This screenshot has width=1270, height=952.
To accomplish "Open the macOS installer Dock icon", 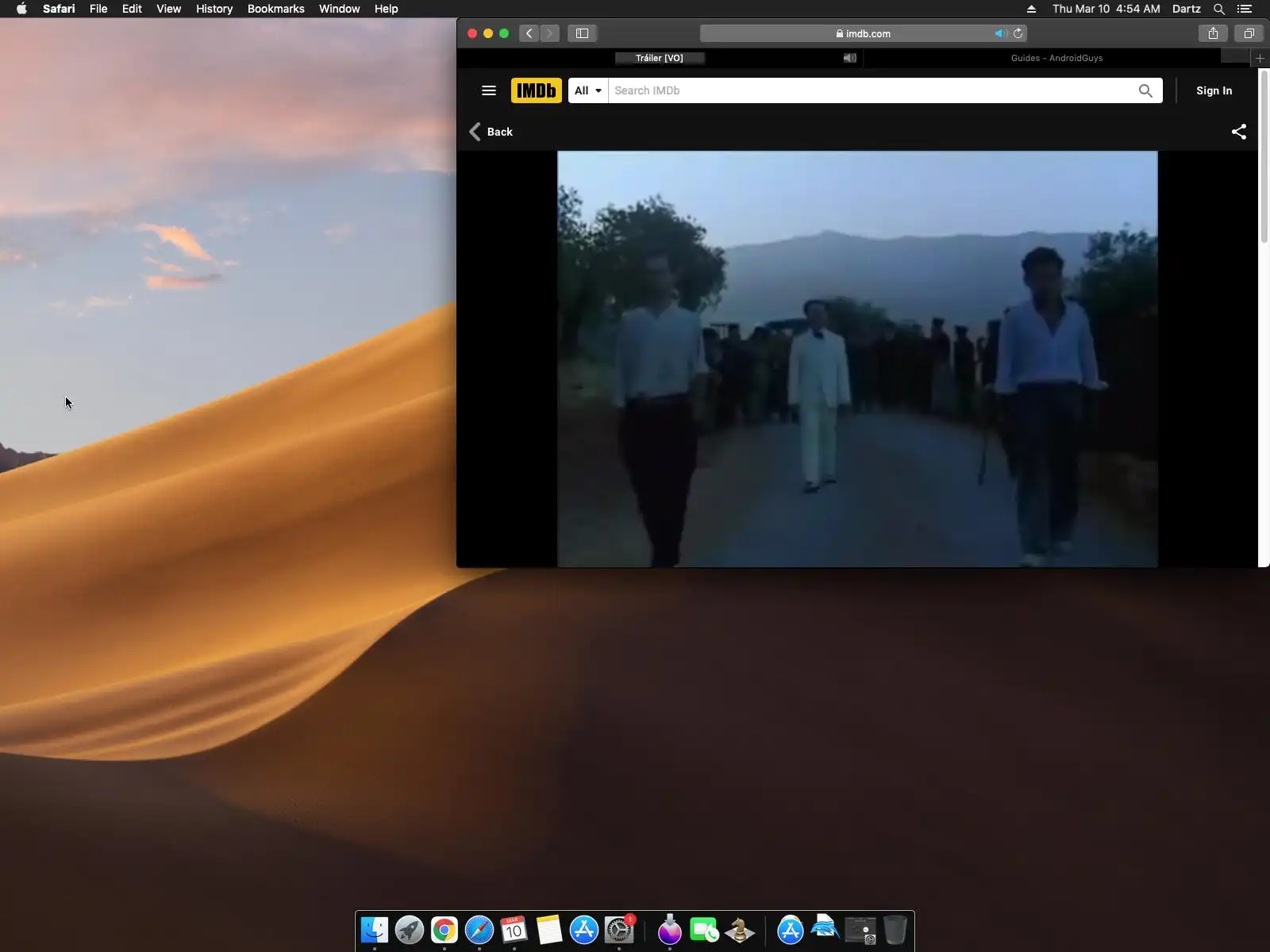I will click(x=670, y=930).
